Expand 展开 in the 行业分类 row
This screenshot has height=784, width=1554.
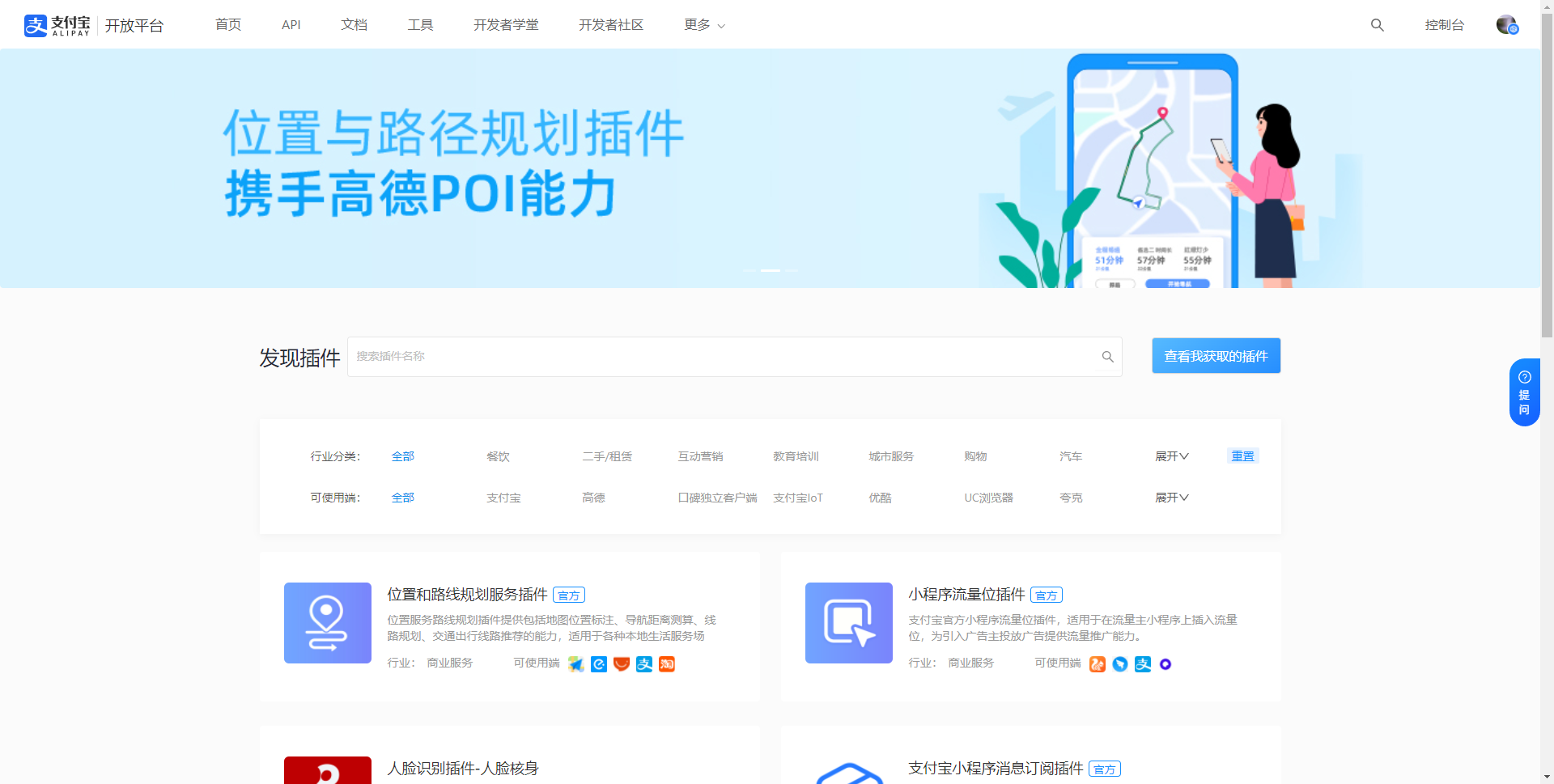1172,456
